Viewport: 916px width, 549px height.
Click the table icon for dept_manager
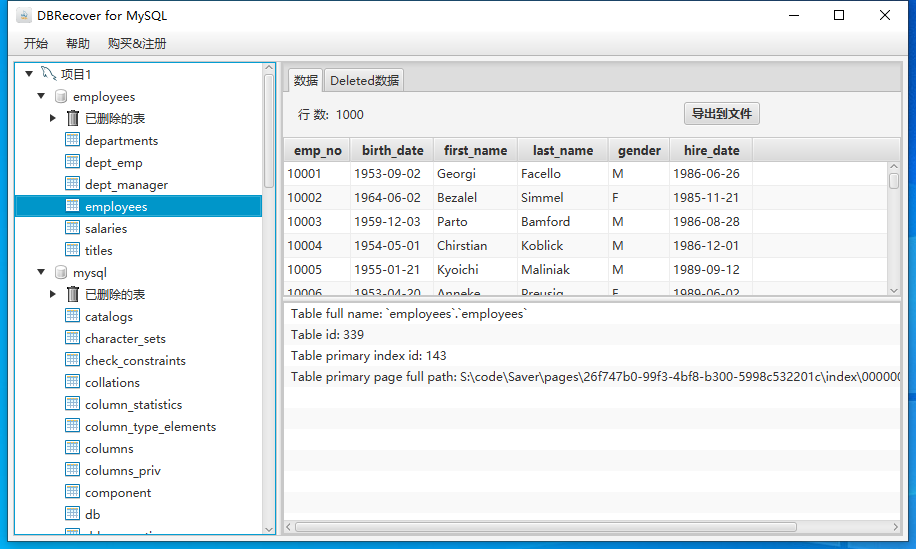click(x=72, y=183)
